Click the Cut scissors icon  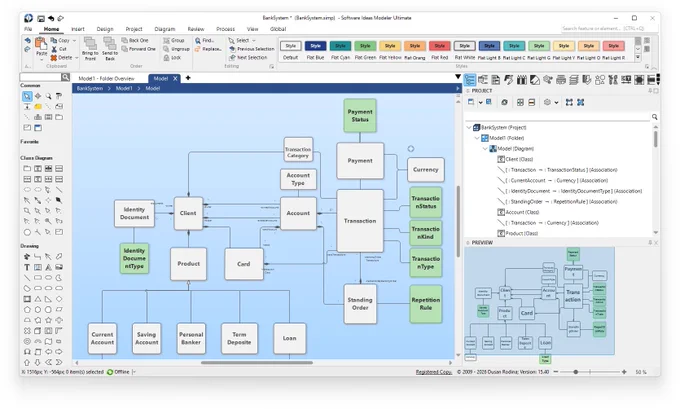[54, 49]
